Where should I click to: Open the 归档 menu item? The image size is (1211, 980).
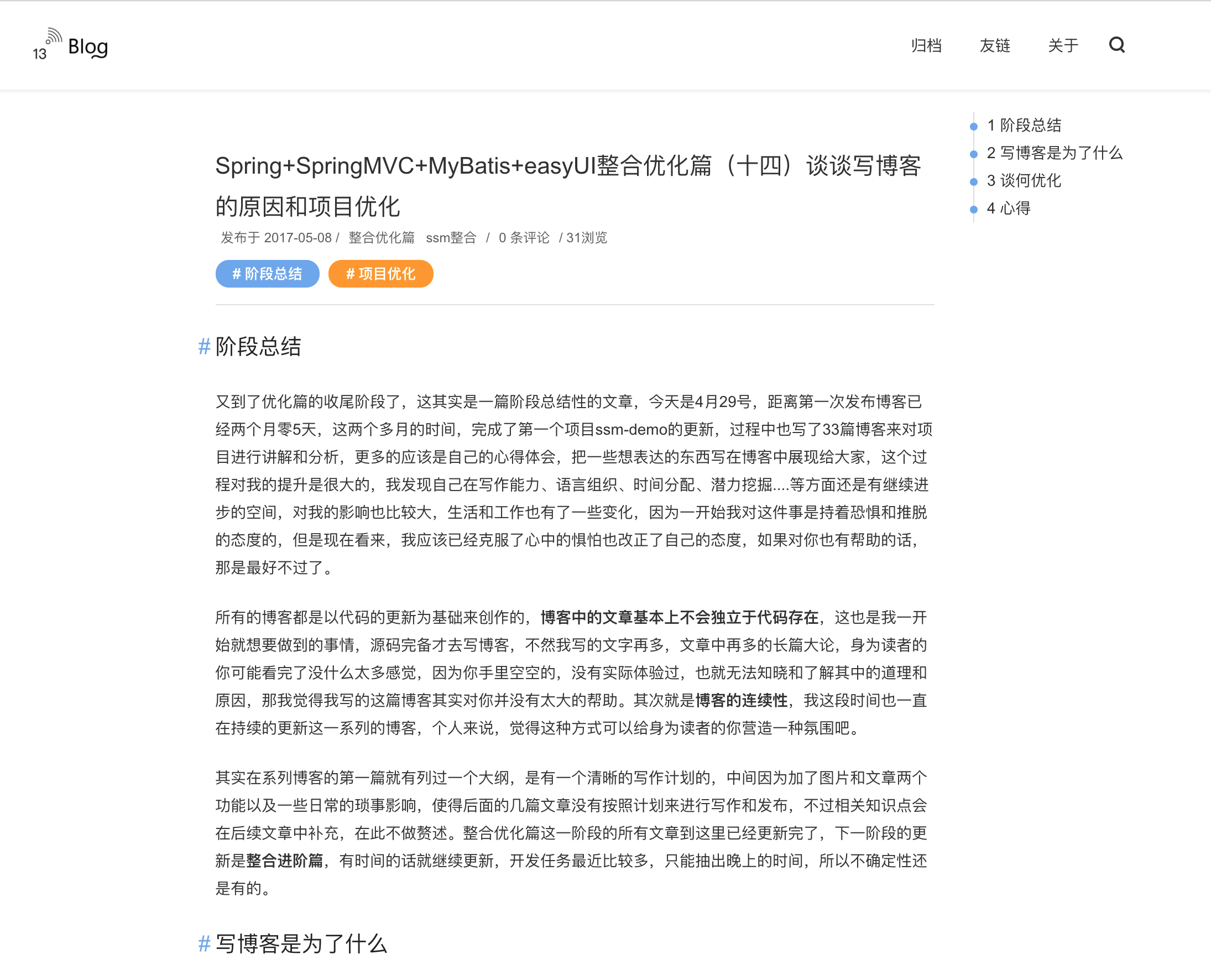click(x=926, y=45)
